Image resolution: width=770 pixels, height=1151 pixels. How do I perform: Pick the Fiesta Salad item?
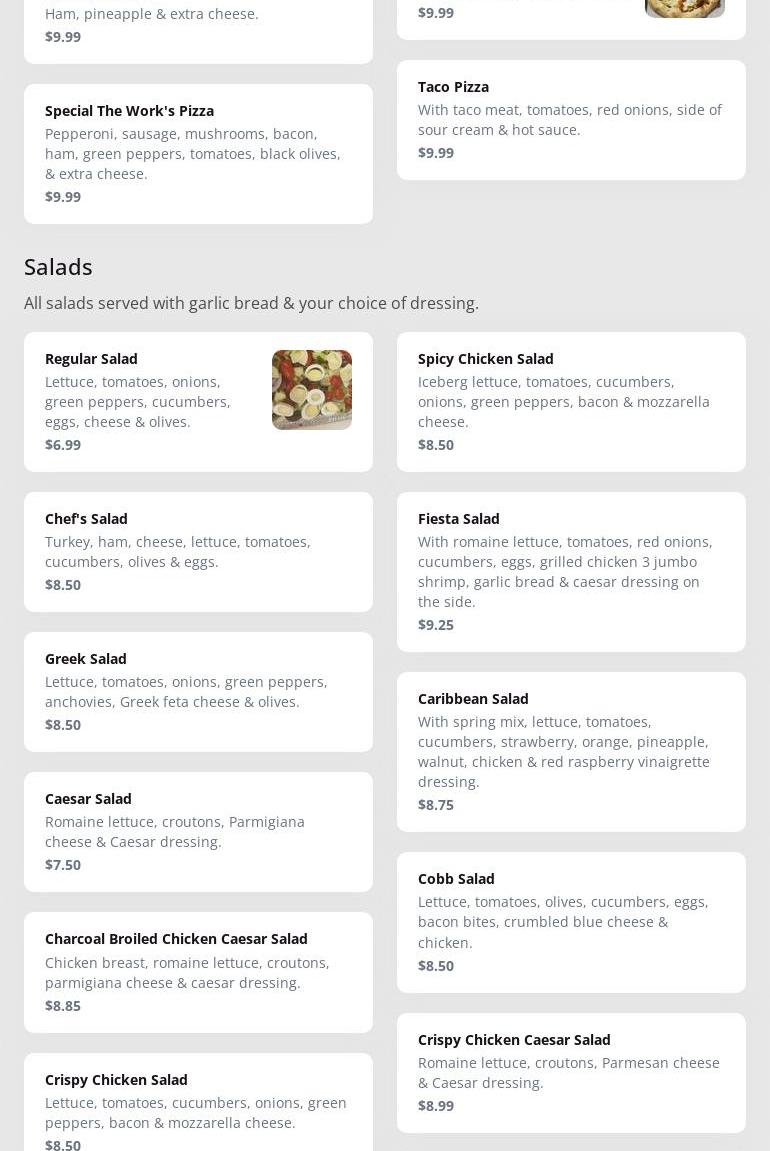(570, 571)
